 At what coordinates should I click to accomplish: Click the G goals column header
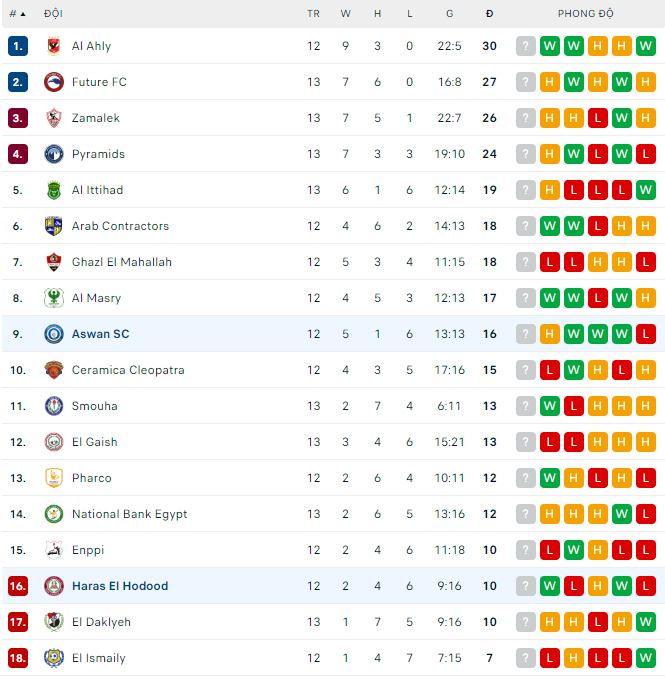pyautogui.click(x=450, y=14)
